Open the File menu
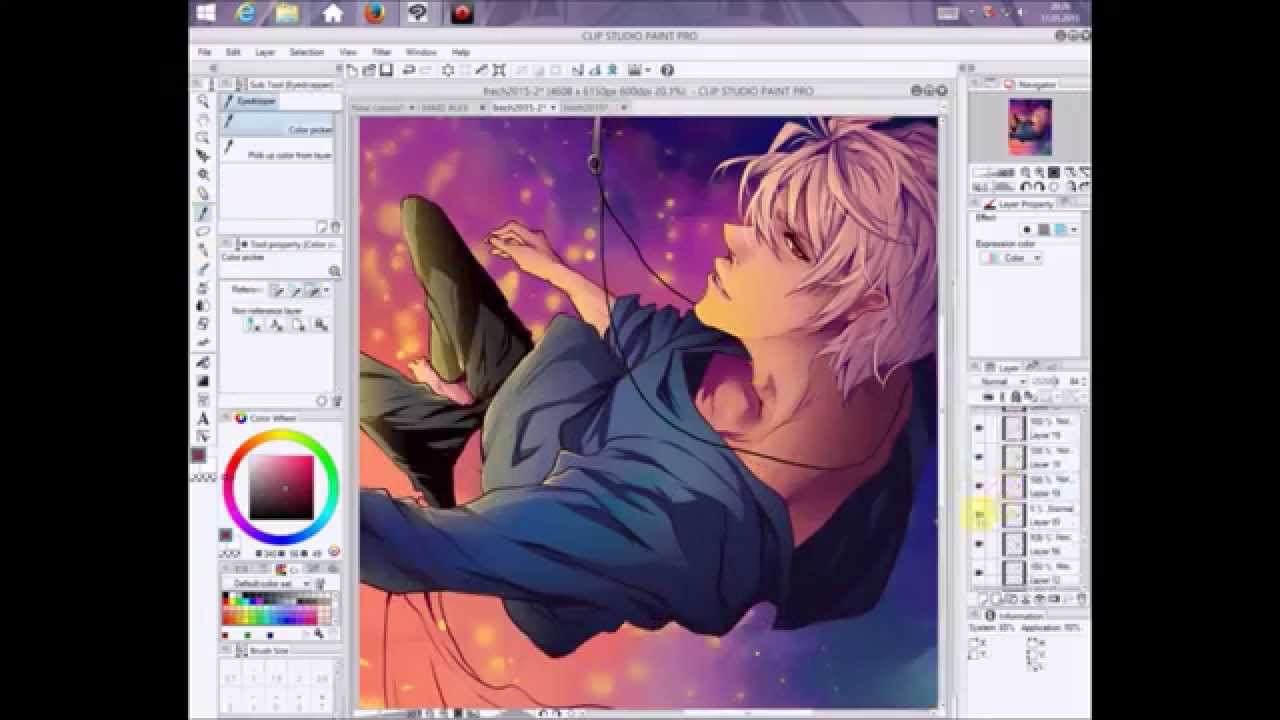The width and height of the screenshot is (1280, 720). click(x=204, y=52)
